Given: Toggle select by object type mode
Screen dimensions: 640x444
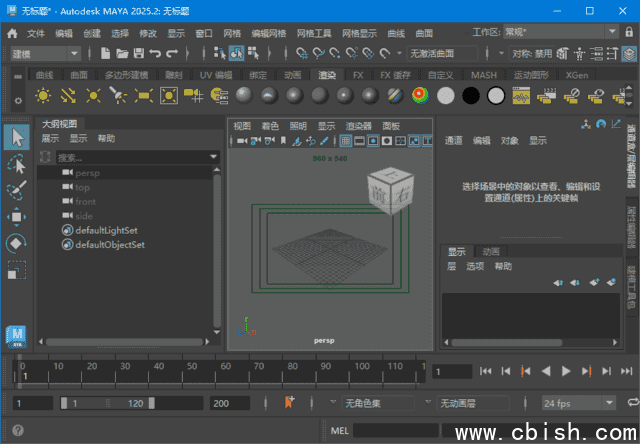Looking at the screenshot, I should [236, 53].
